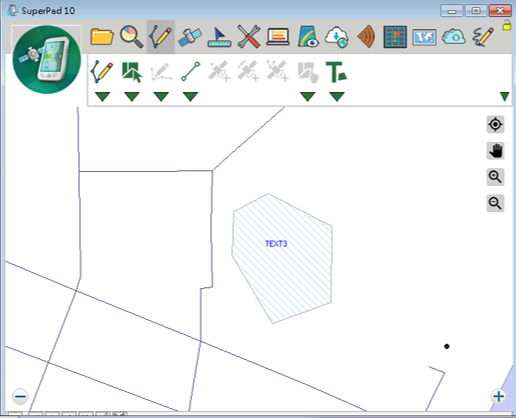The image size is (516, 418).
Task: Select the text annotation T tool
Action: (x=336, y=72)
